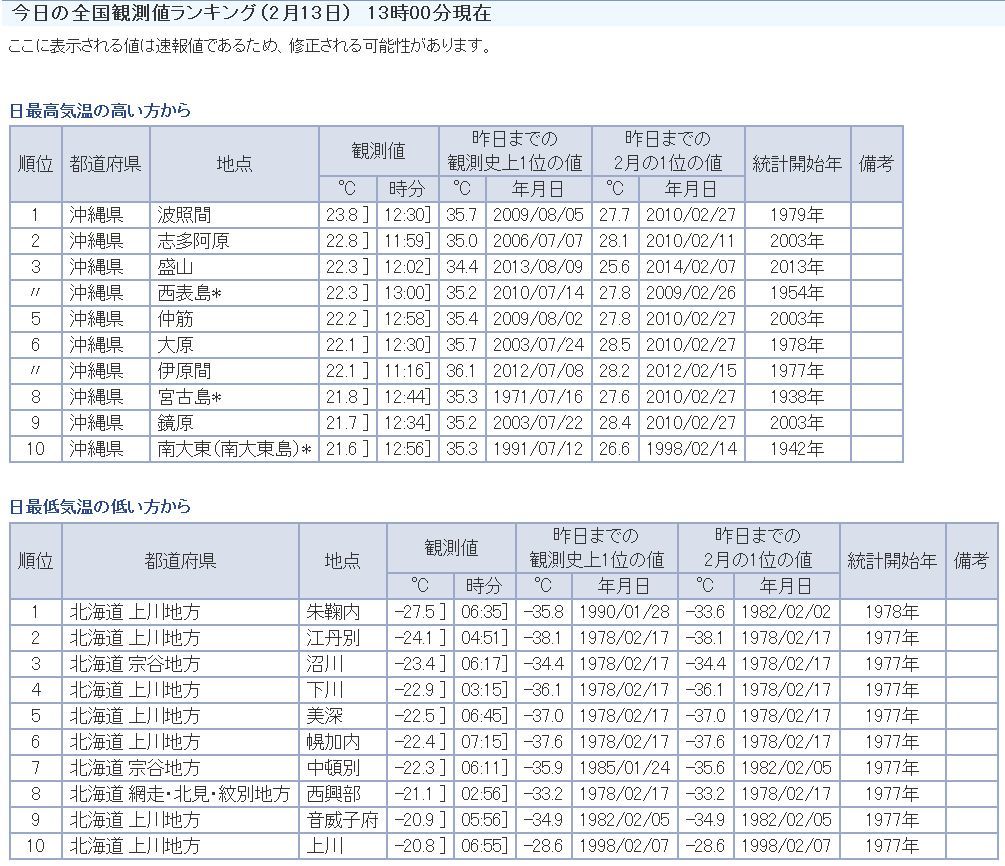Image resolution: width=1005 pixels, height=866 pixels.
Task: Click the 1938年 start year cell
Action: (797, 397)
